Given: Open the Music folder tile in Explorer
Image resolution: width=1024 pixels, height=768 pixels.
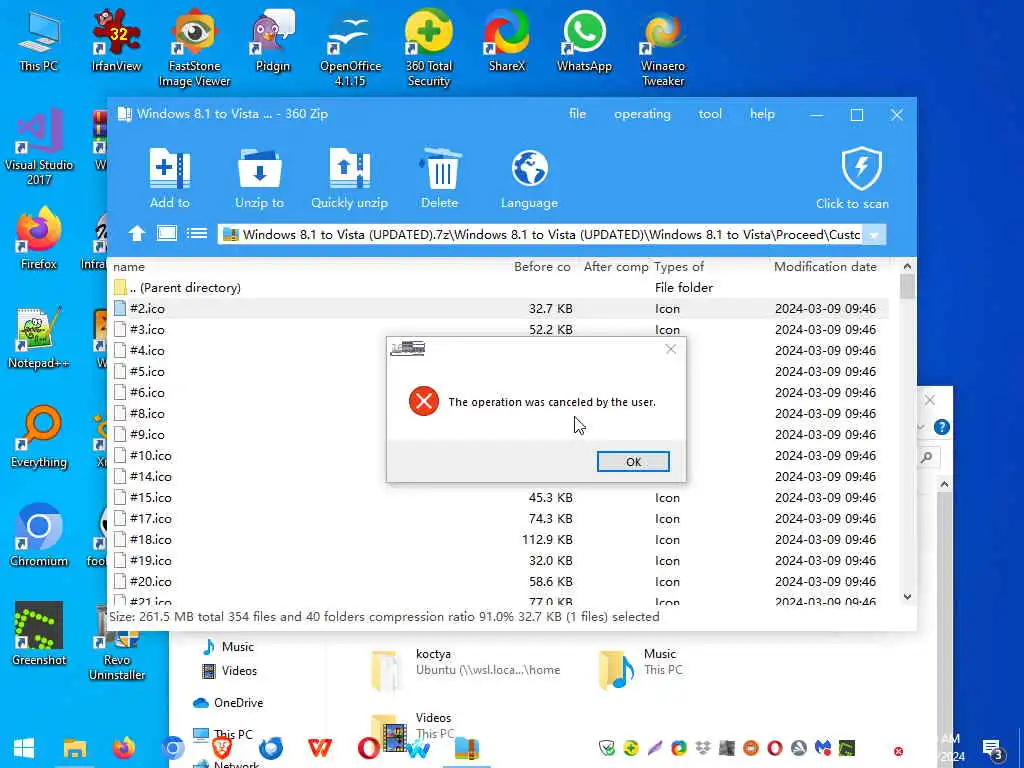Looking at the screenshot, I should [640, 669].
